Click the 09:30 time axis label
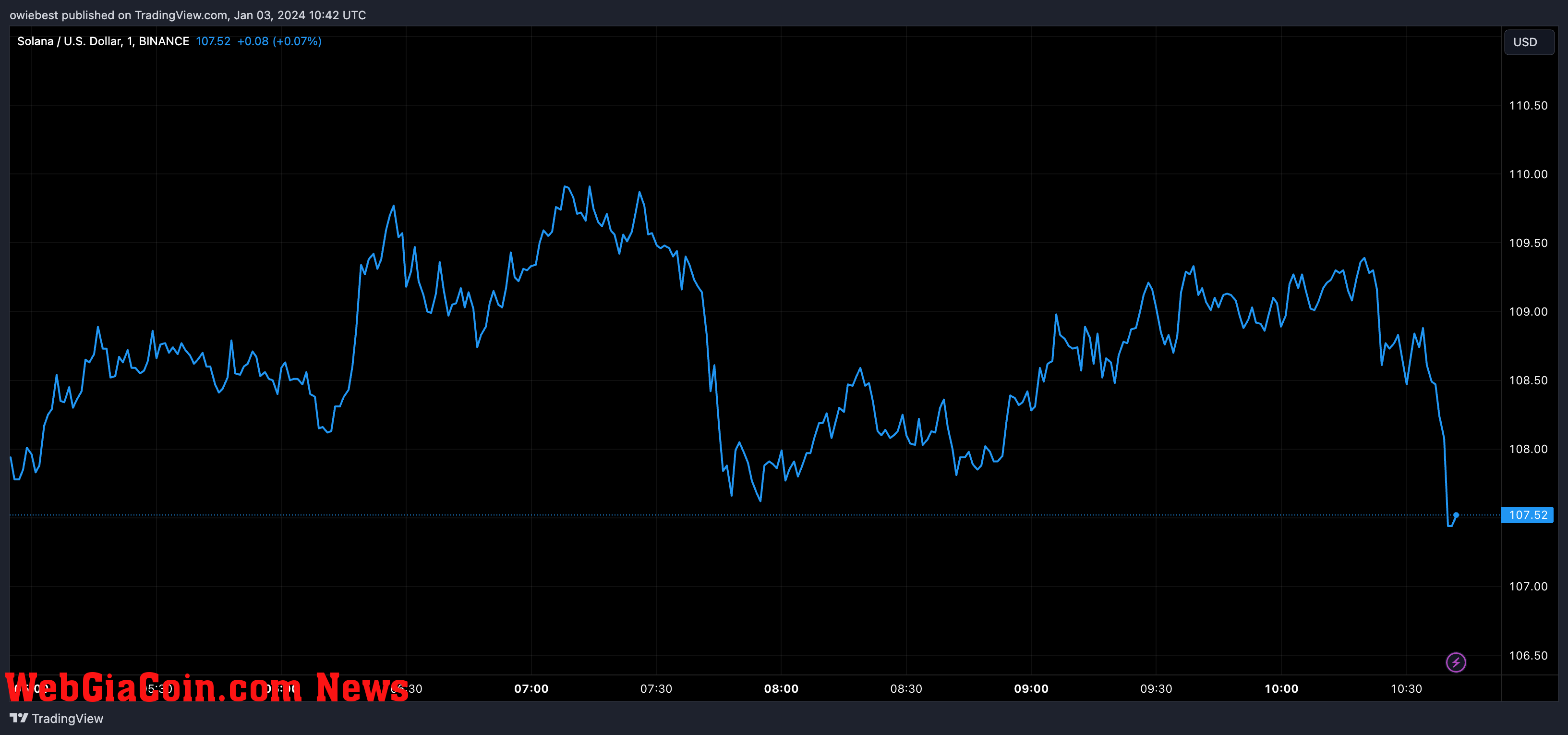This screenshot has width=1568, height=735. 1156,689
